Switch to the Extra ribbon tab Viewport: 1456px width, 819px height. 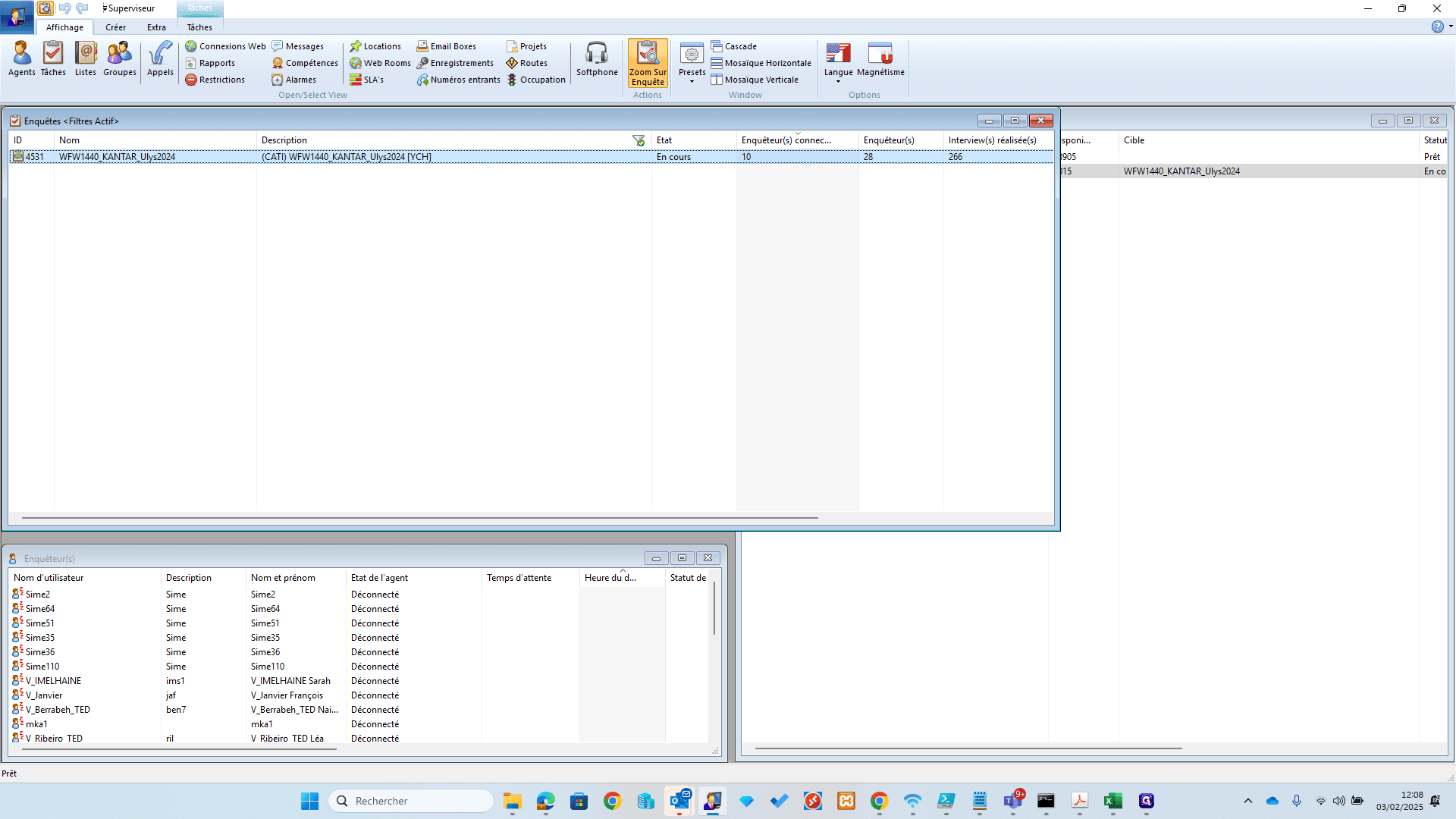(156, 27)
